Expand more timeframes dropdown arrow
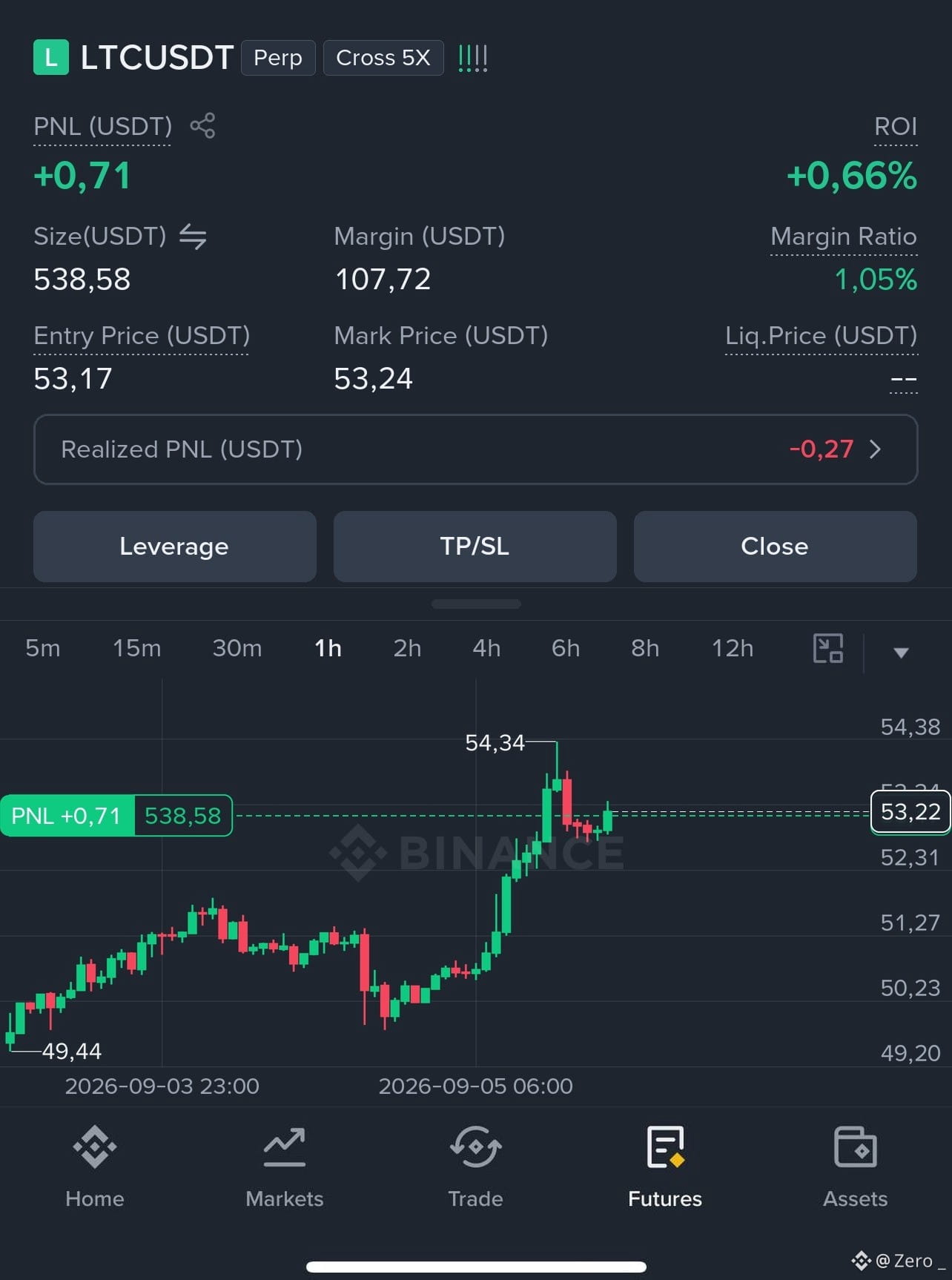The width and height of the screenshot is (952, 1280). pyautogui.click(x=901, y=653)
